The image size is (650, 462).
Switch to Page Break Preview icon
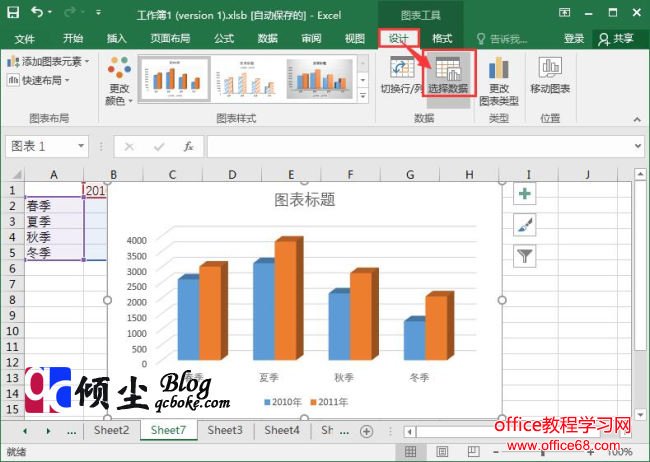(473, 451)
